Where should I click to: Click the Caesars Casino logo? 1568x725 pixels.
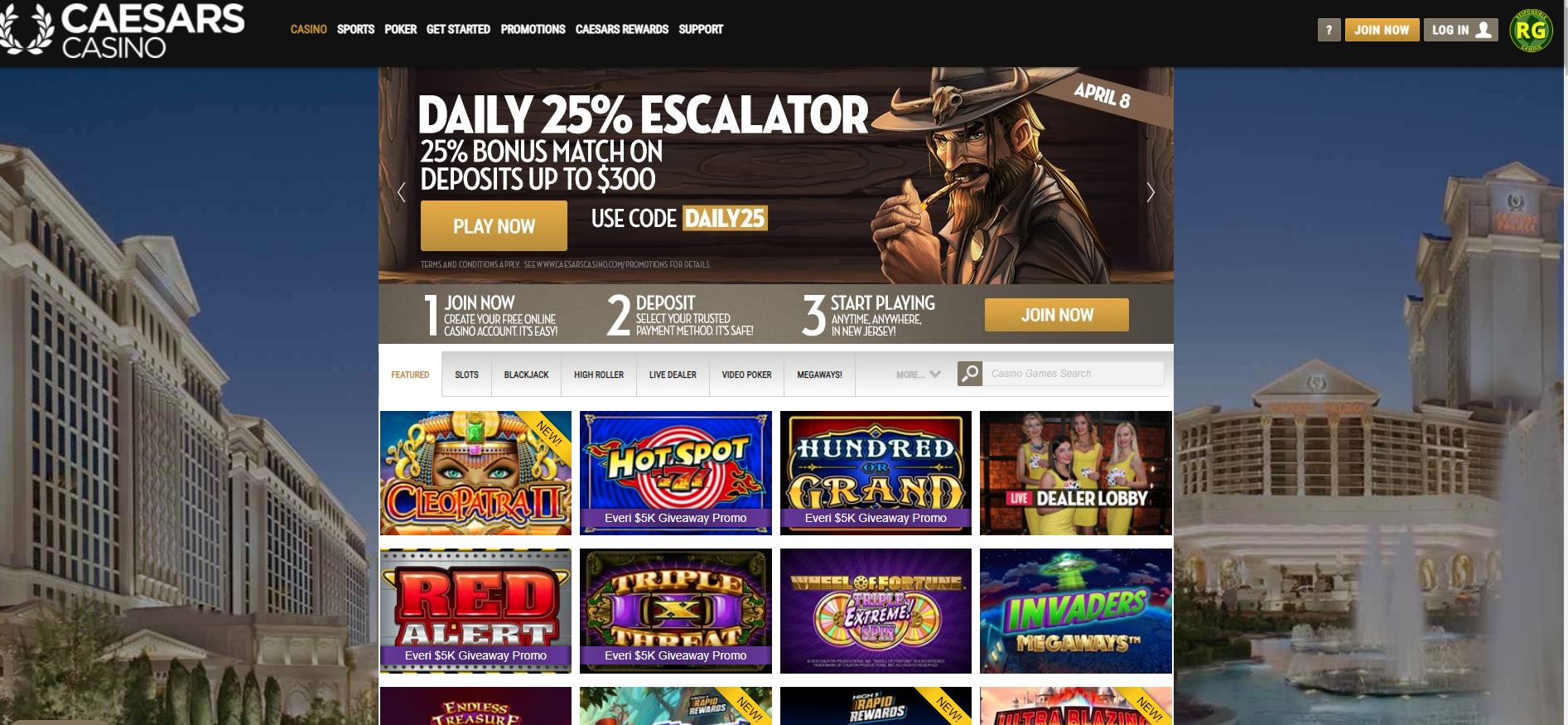pyautogui.click(x=123, y=31)
